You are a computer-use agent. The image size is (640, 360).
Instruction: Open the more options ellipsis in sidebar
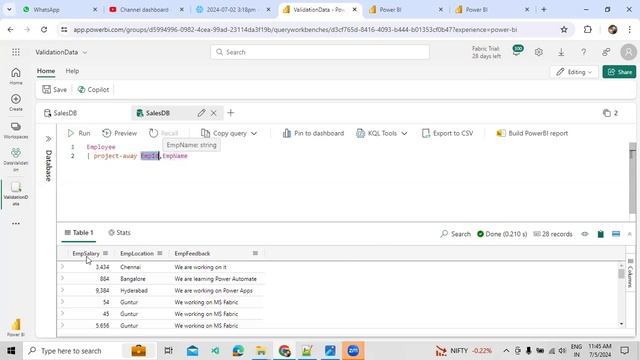[16, 223]
